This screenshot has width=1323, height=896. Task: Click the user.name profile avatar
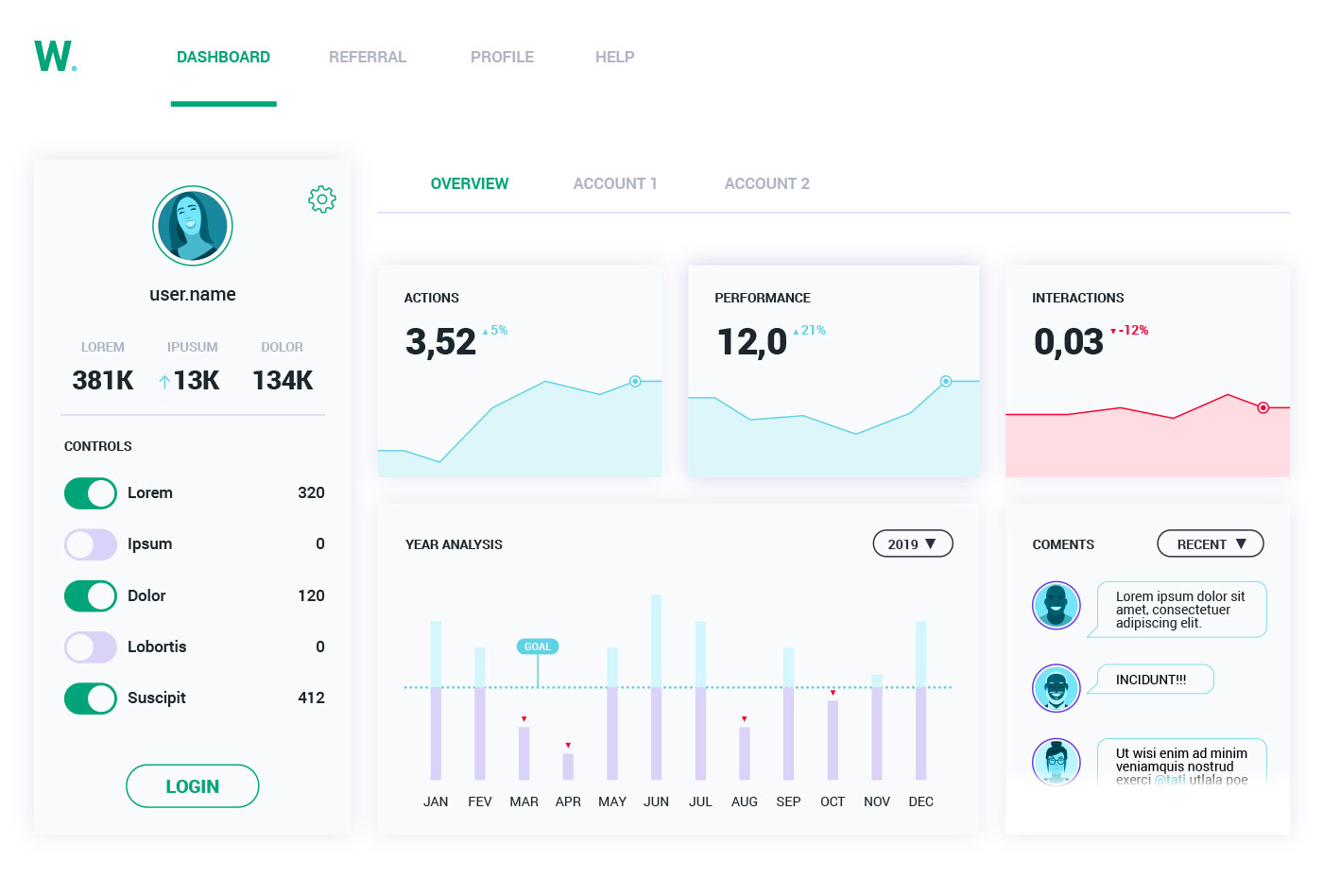(193, 226)
